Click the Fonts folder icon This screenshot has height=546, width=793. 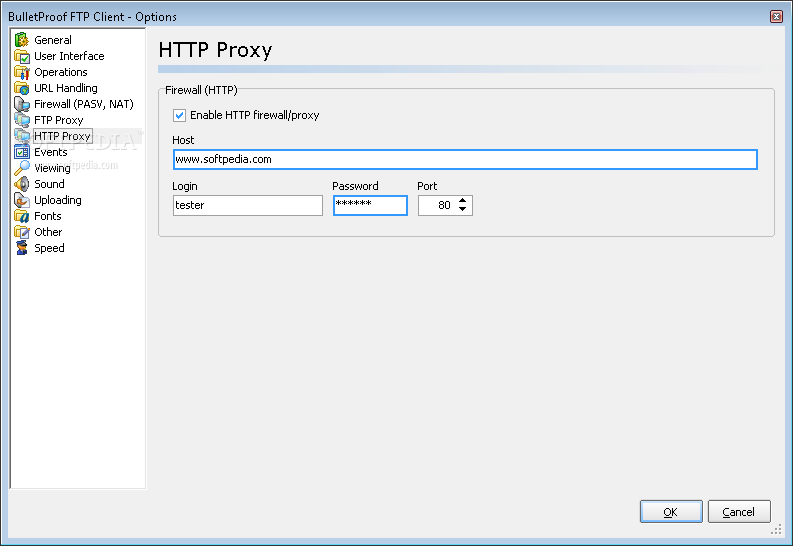[x=22, y=216]
